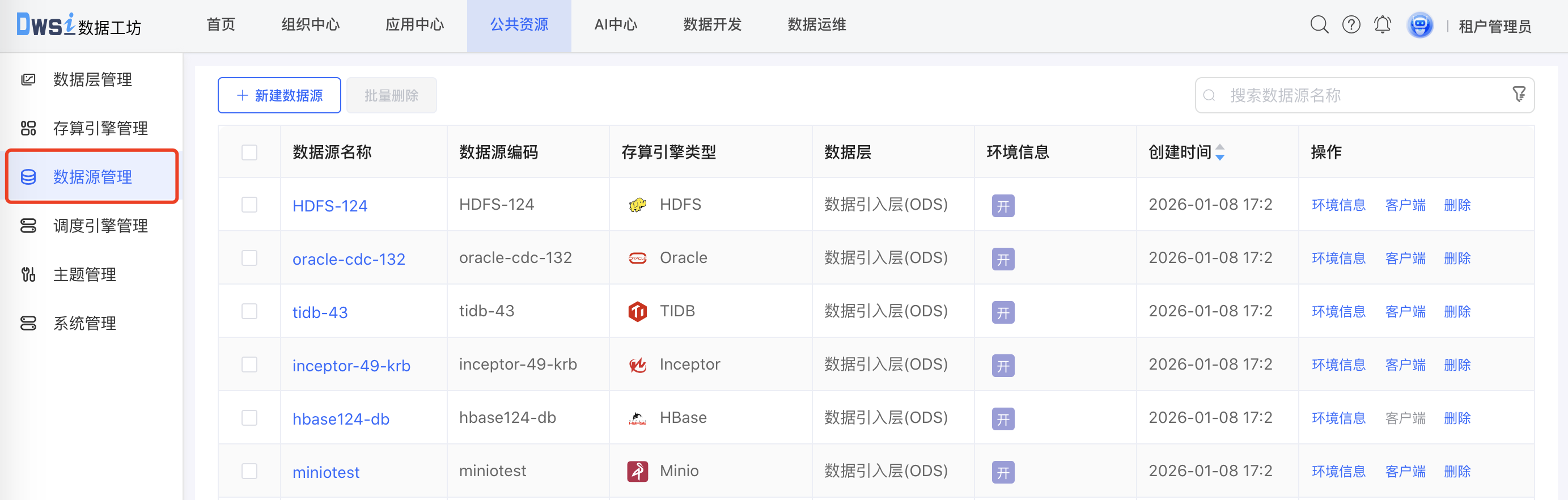Image resolution: width=1568 pixels, height=500 pixels.
Task: Click the 批量删除 button
Action: [391, 96]
